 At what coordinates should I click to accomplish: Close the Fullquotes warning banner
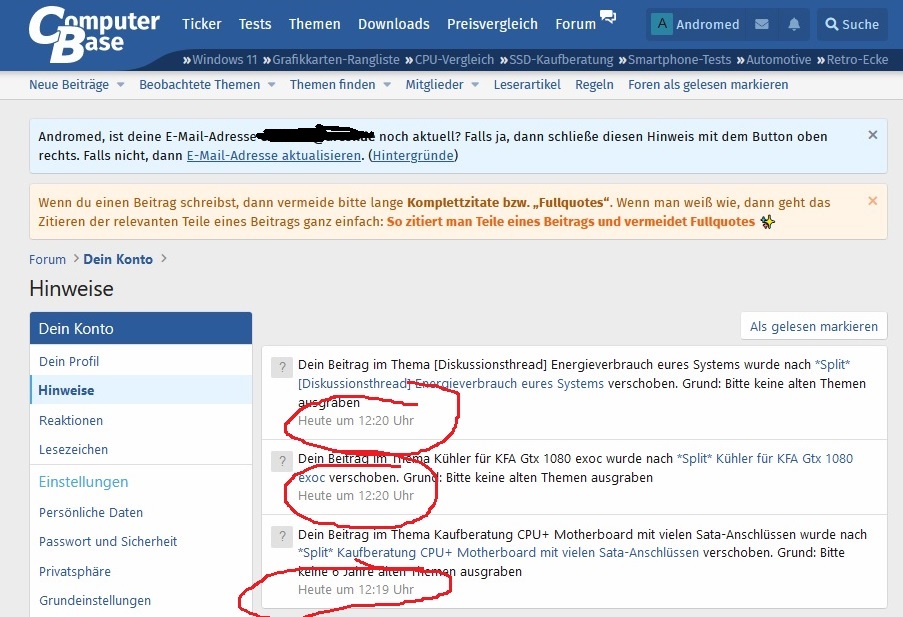coord(872,200)
